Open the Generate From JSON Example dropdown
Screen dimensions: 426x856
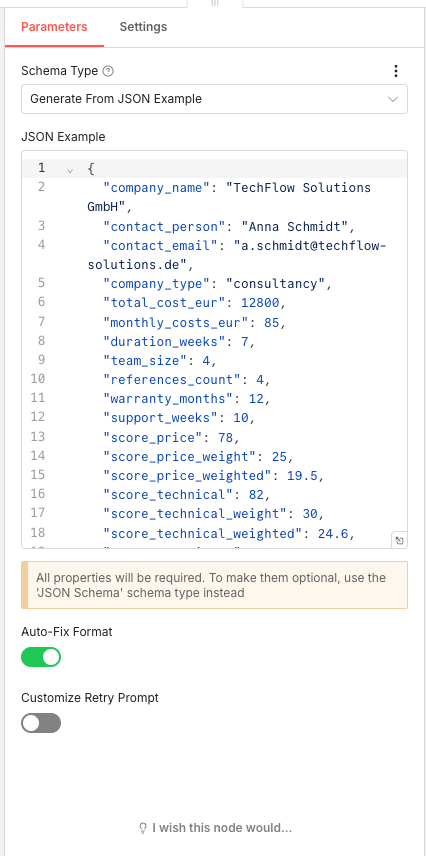214,99
